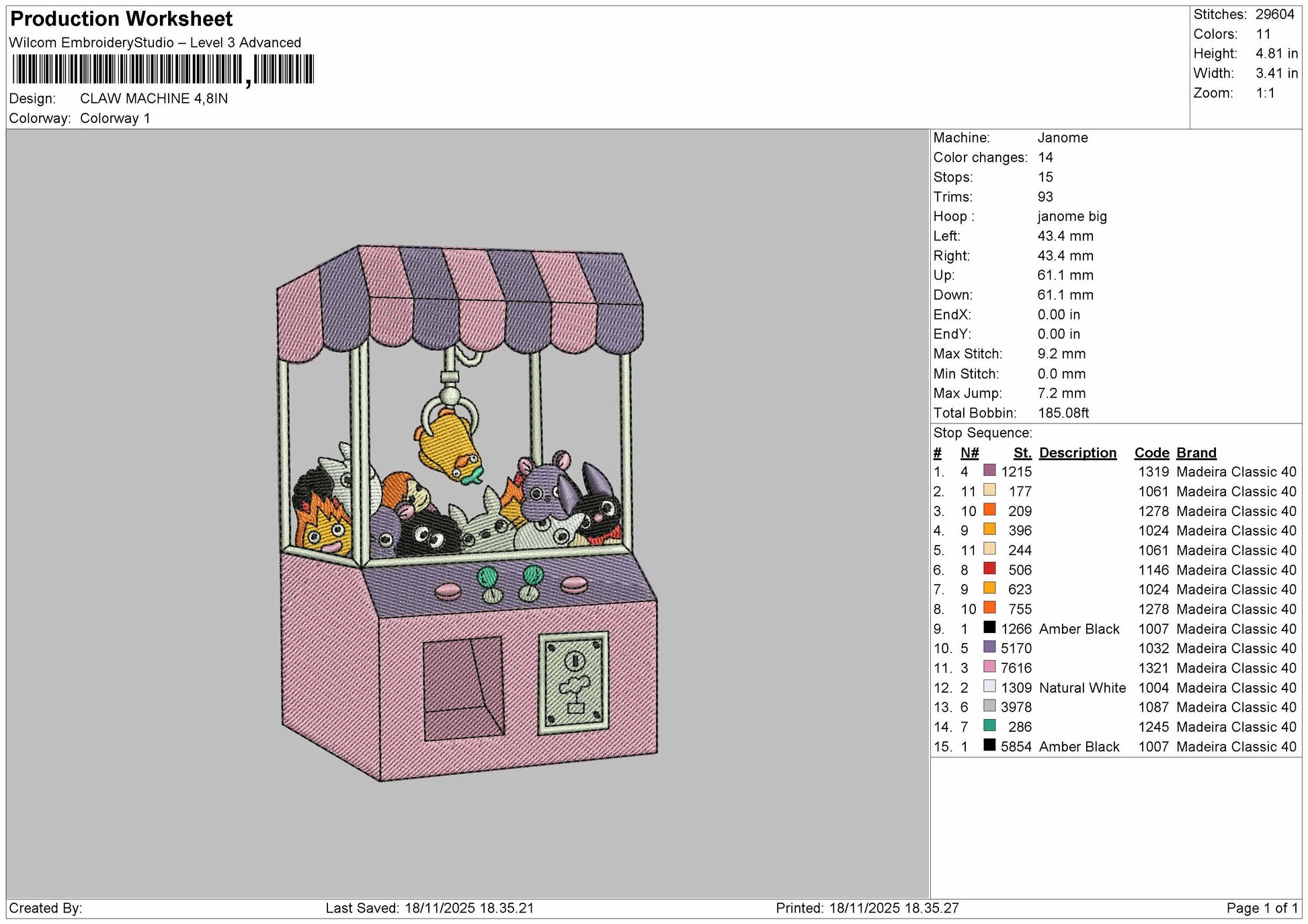The width and height of the screenshot is (1308, 924).
Task: Click the Max Jump value '7.2 mm'
Action: coord(1061,393)
